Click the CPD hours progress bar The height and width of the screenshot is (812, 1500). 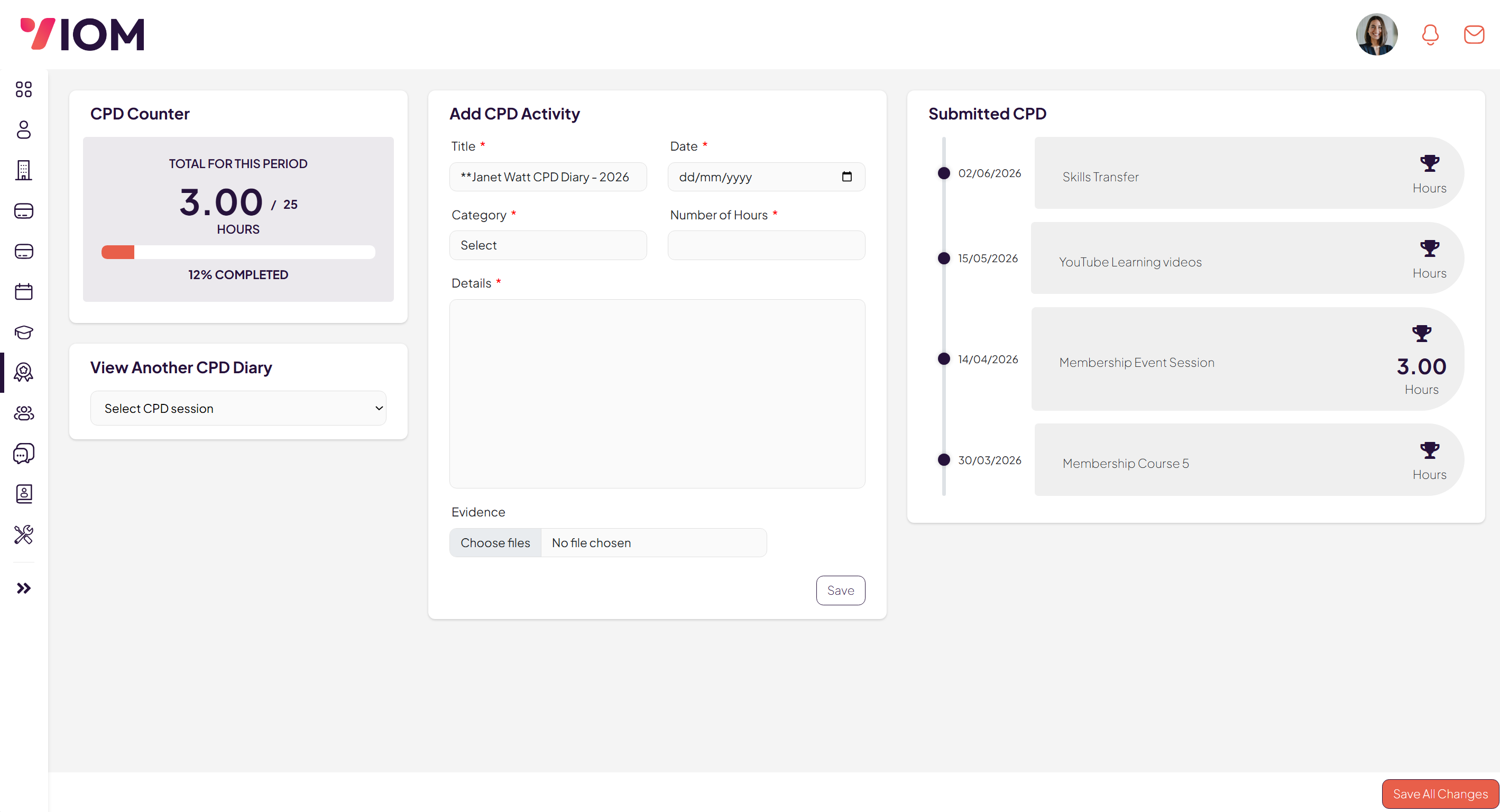[238, 252]
